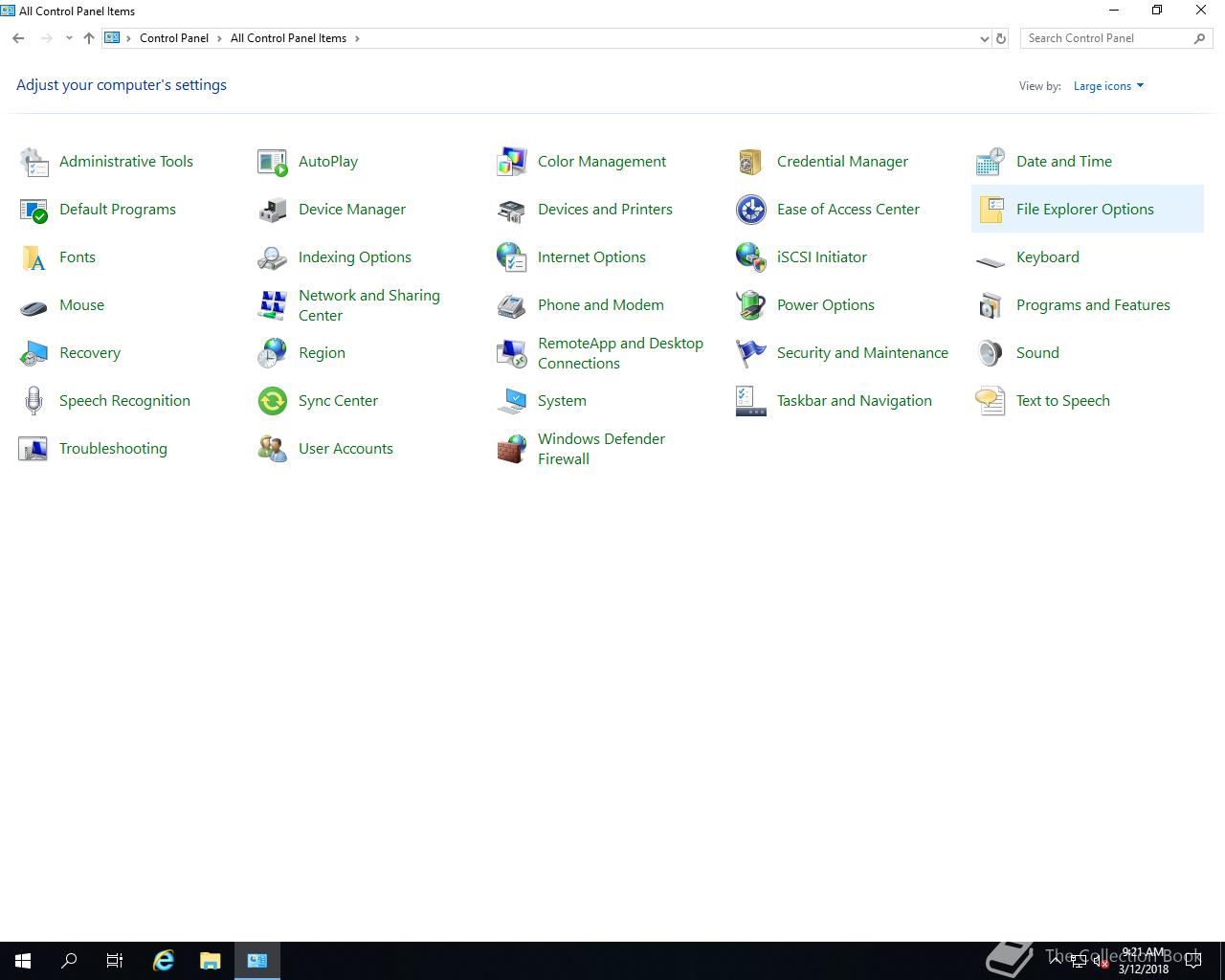Open the Phone and Modem icon

pos(512,305)
